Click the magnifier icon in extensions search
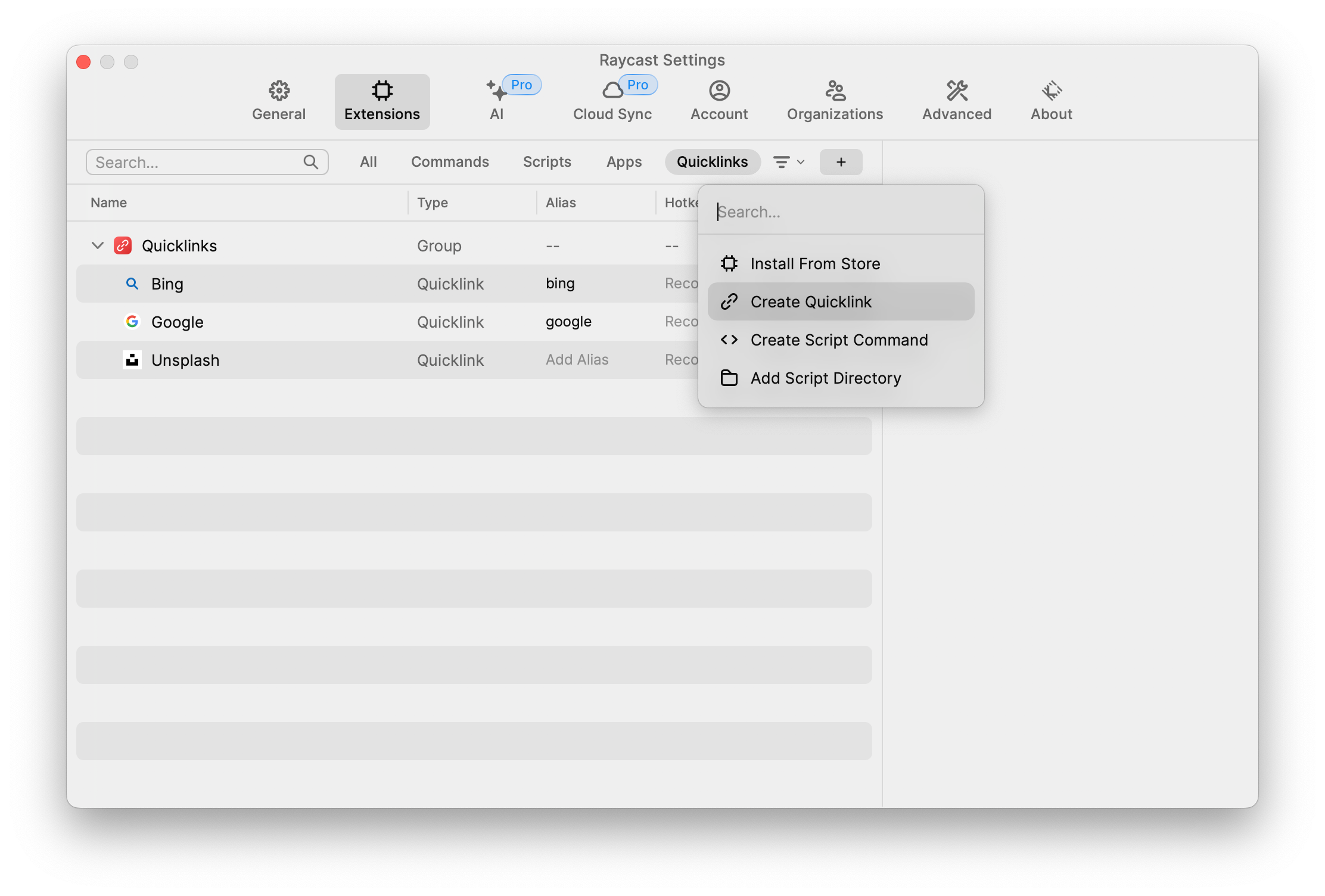Screen dimensions: 1325x896 (310, 162)
